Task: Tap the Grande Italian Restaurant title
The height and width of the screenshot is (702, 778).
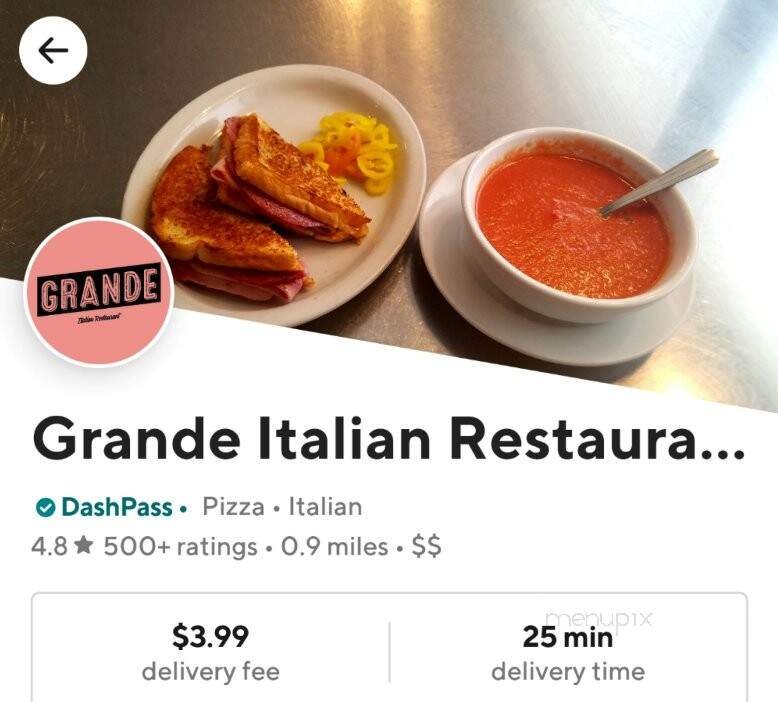Action: (x=389, y=440)
